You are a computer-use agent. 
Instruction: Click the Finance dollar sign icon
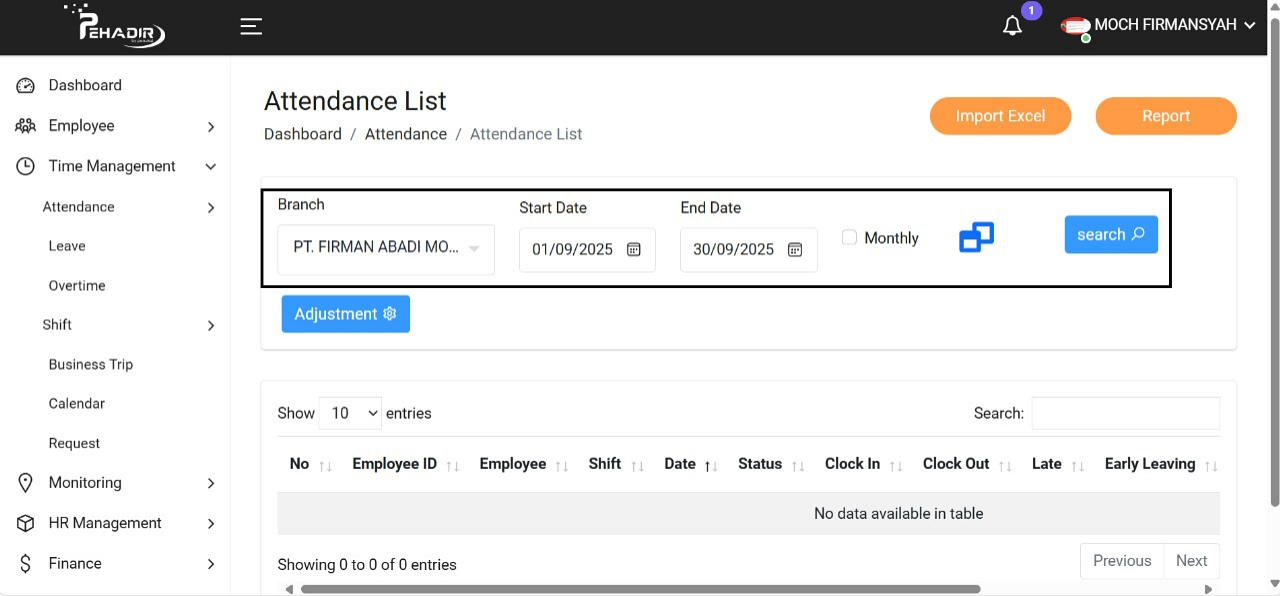pos(26,564)
